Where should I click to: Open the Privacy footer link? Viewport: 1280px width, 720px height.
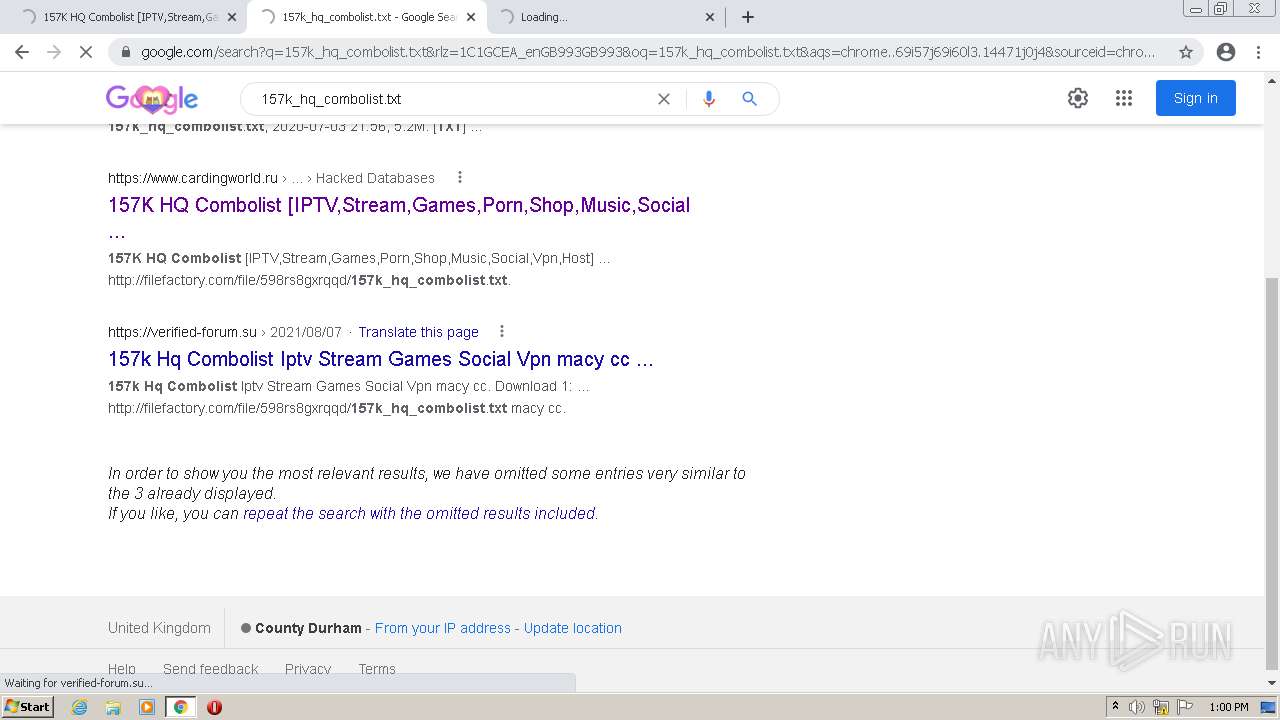[x=308, y=669]
